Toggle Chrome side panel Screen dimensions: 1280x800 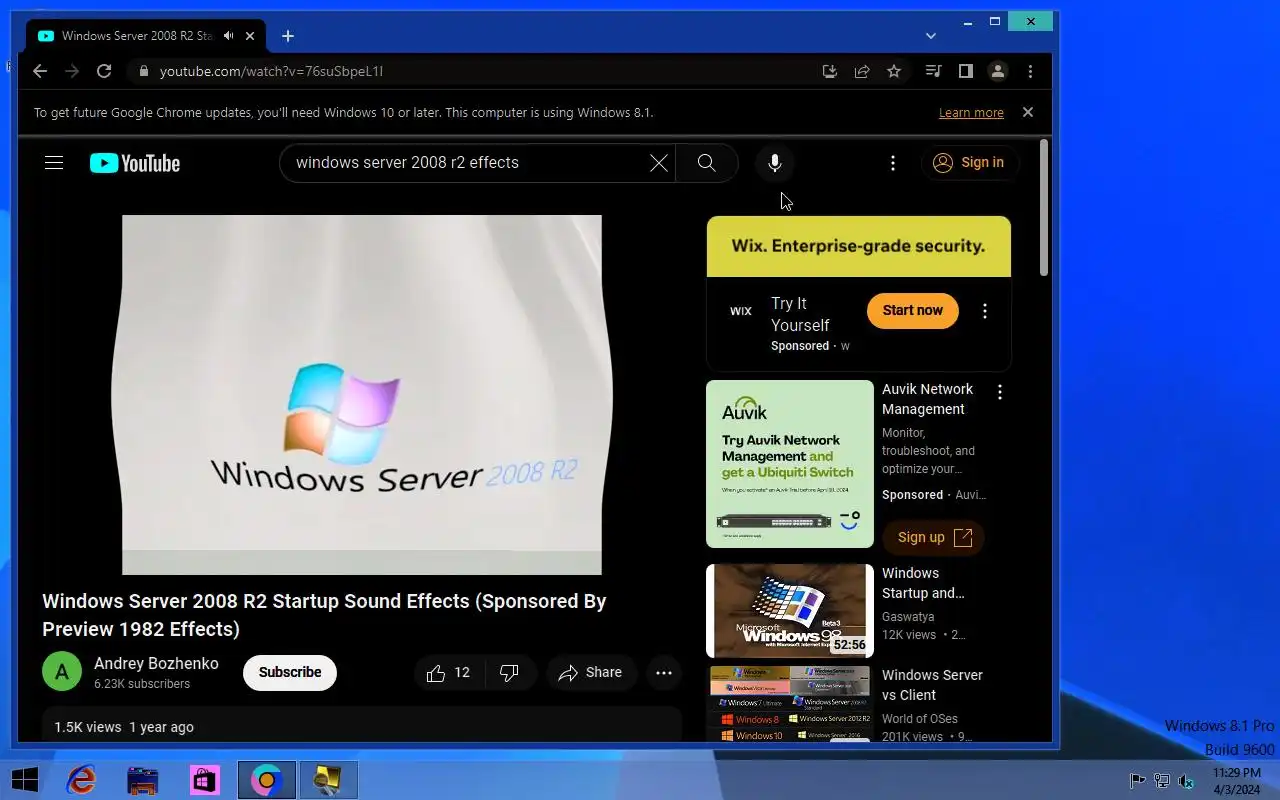965,71
